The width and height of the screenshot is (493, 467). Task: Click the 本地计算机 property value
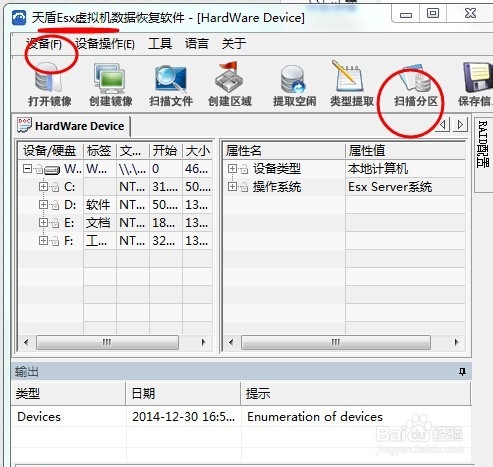pos(378,169)
